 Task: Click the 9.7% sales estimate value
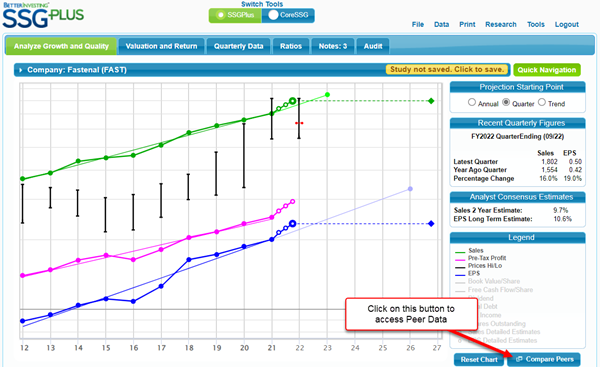click(x=561, y=210)
